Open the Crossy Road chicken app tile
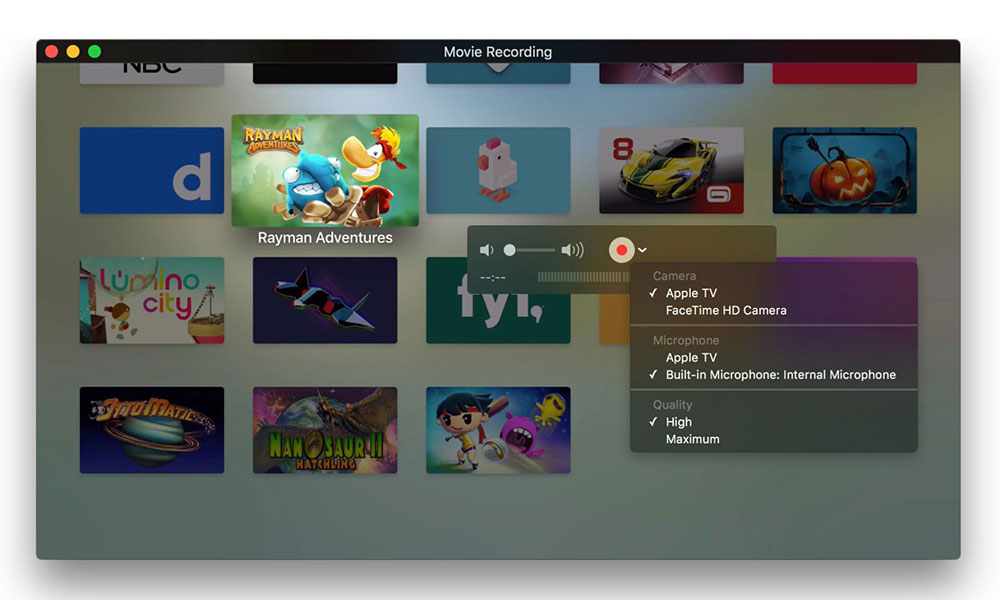1000x600 pixels. tap(498, 170)
